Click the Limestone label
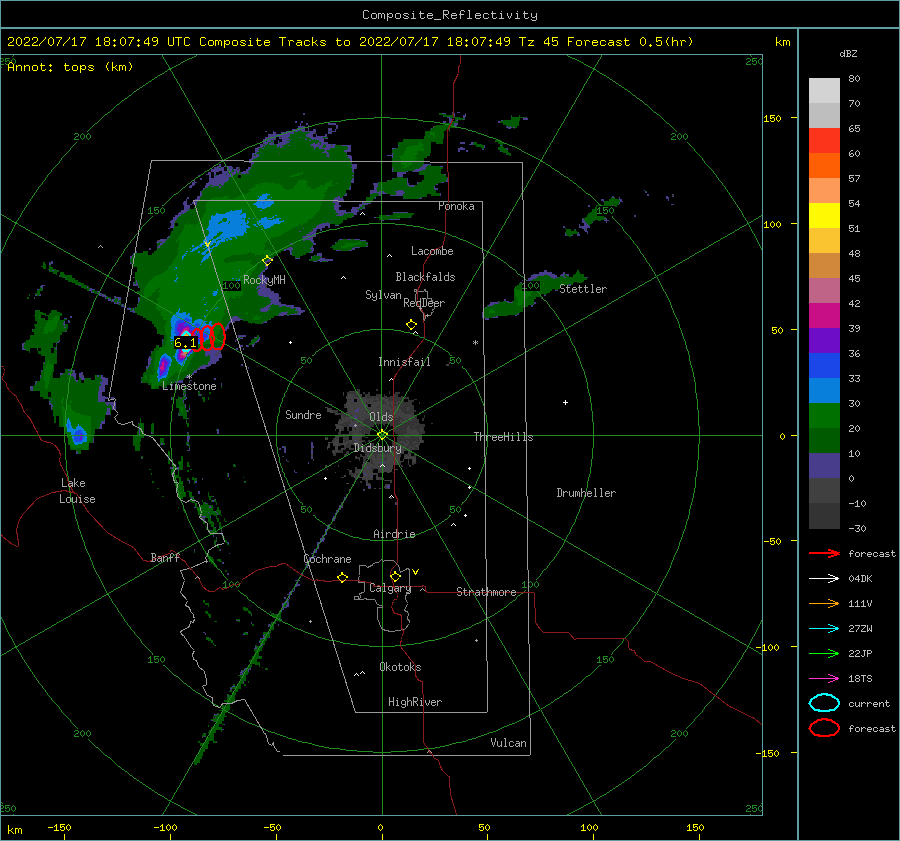Screen dimensions: 900x841 [189, 386]
